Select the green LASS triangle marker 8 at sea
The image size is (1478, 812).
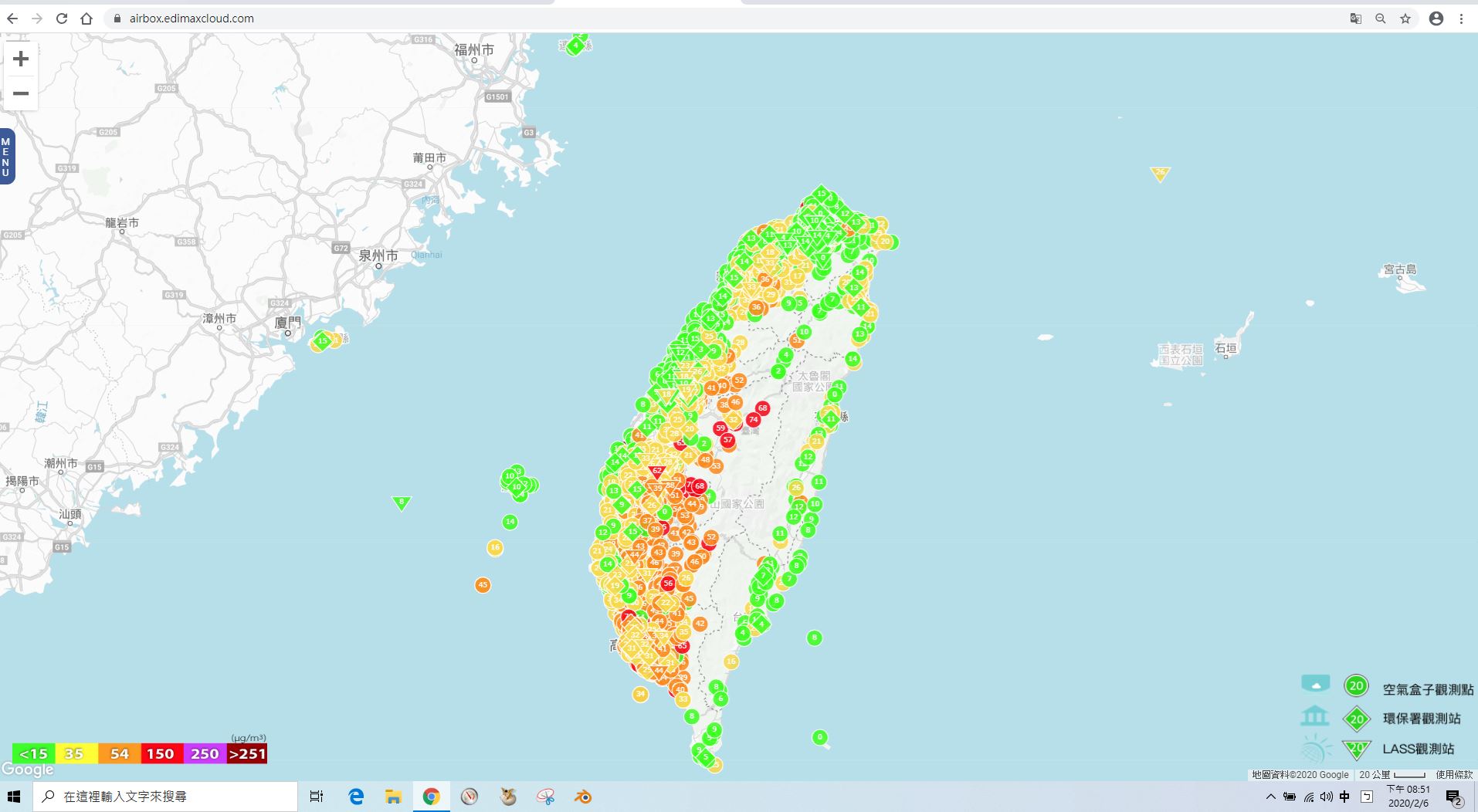(x=402, y=502)
